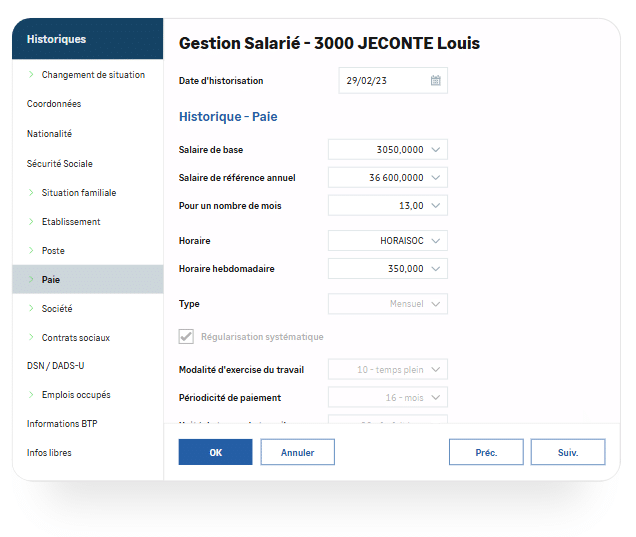Viewport: 636px width, 537px height.
Task: Confirm with the OK button
Action: point(215,452)
